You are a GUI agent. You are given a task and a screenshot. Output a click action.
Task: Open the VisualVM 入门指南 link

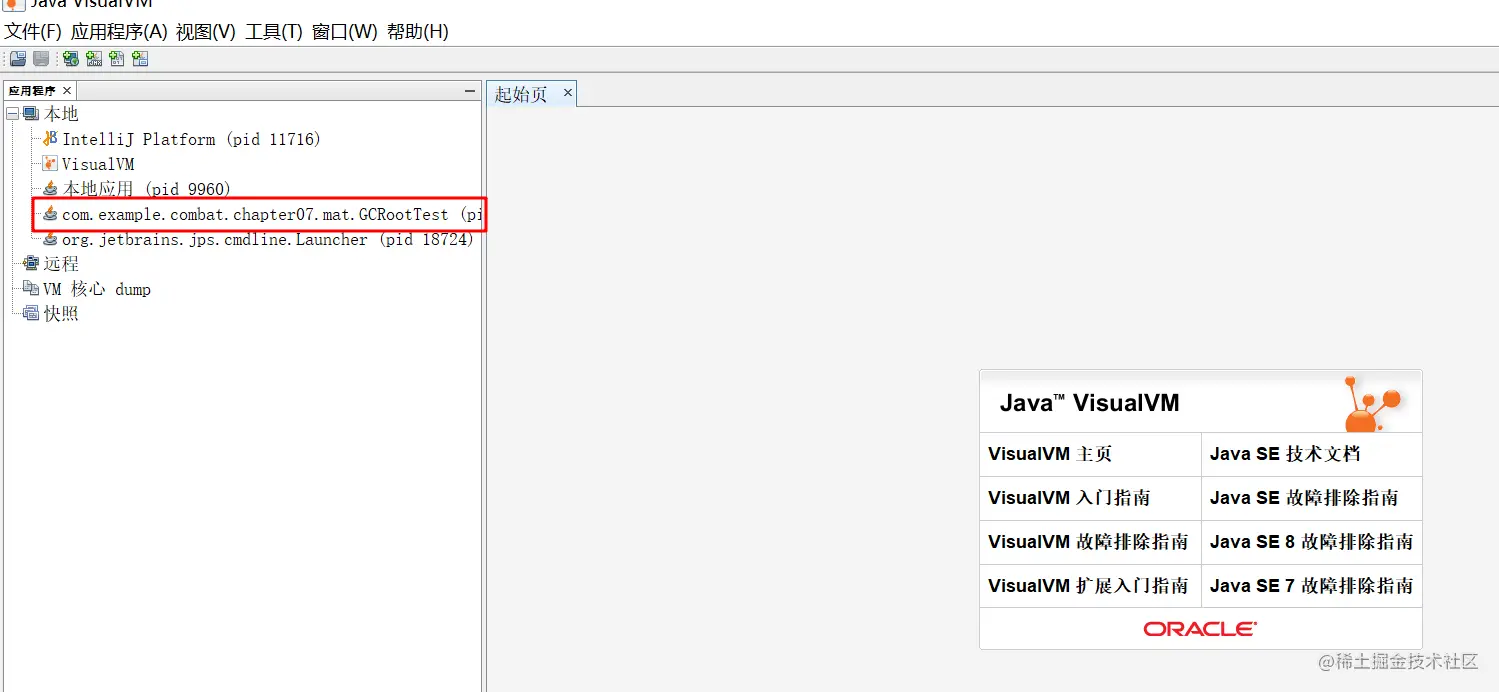pyautogui.click(x=1069, y=498)
